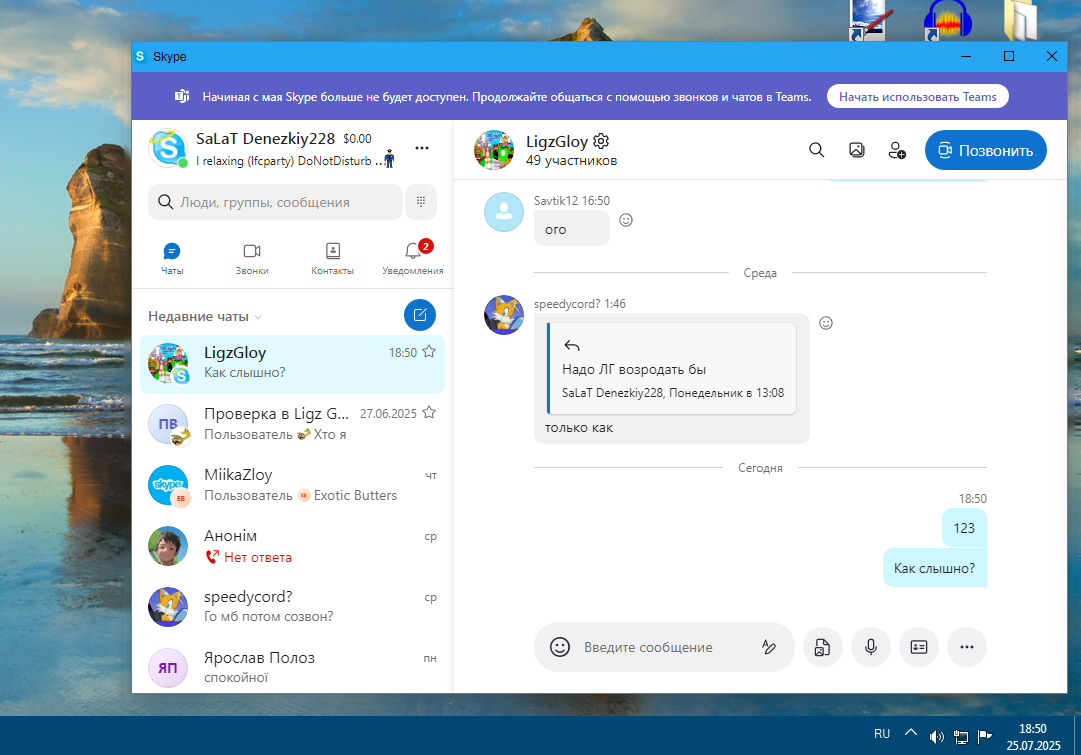Open the Уведомления tab
Image resolution: width=1081 pixels, height=755 pixels.
[x=412, y=258]
